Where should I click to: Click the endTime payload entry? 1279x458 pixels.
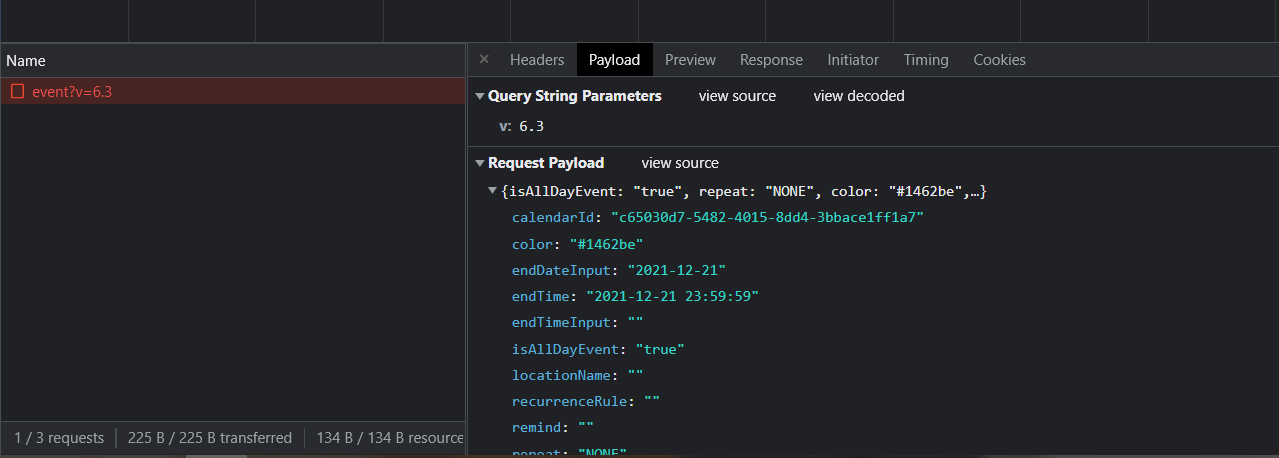click(544, 297)
